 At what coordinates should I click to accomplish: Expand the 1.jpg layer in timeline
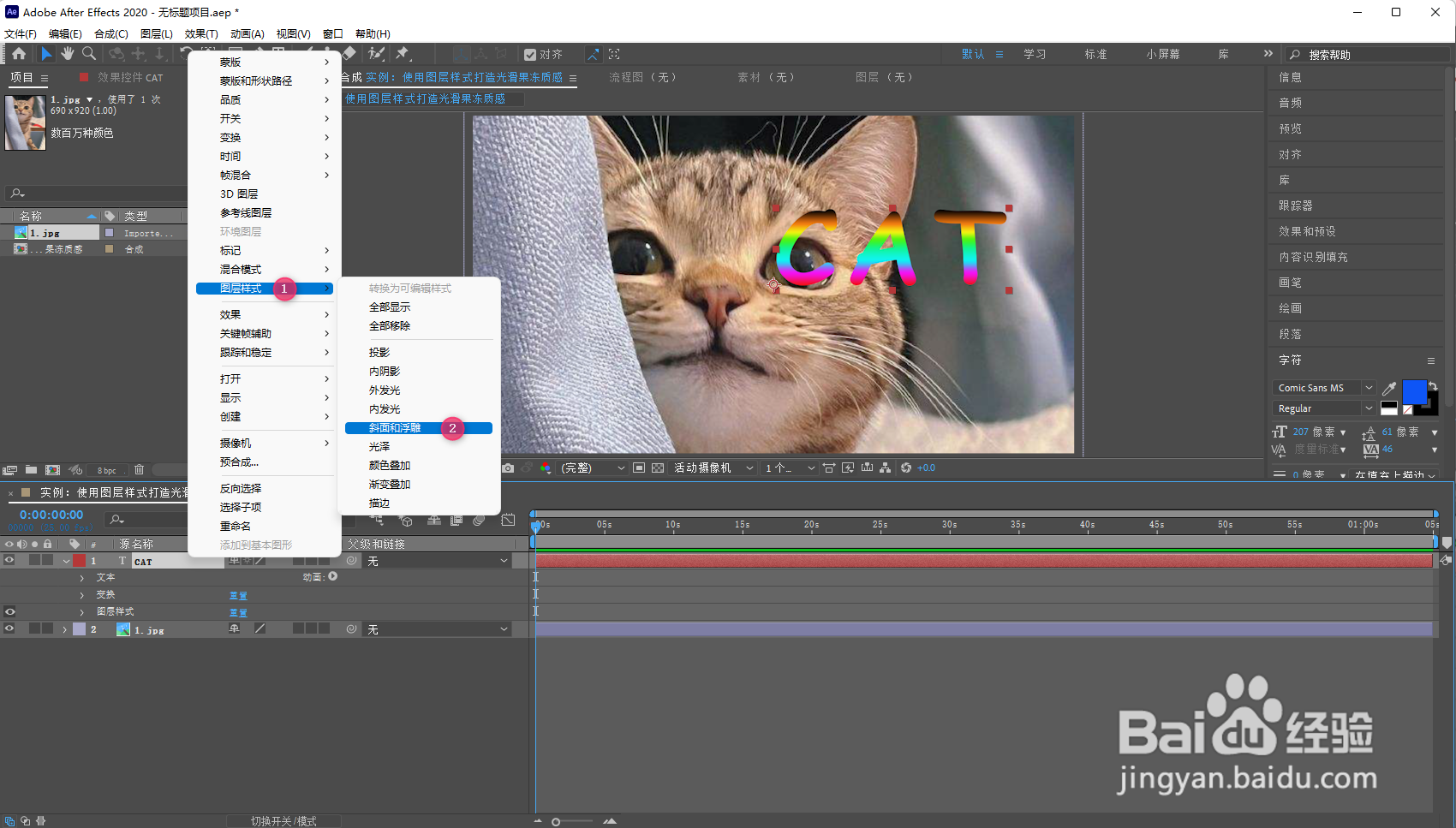(x=65, y=629)
